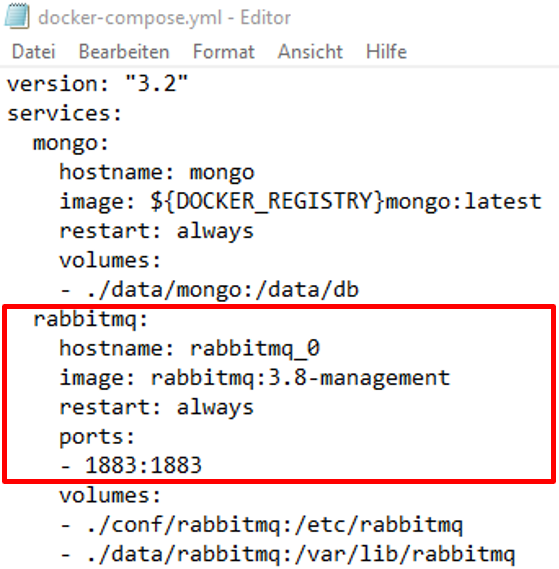Open the Bearbeiten menu

tap(124, 52)
